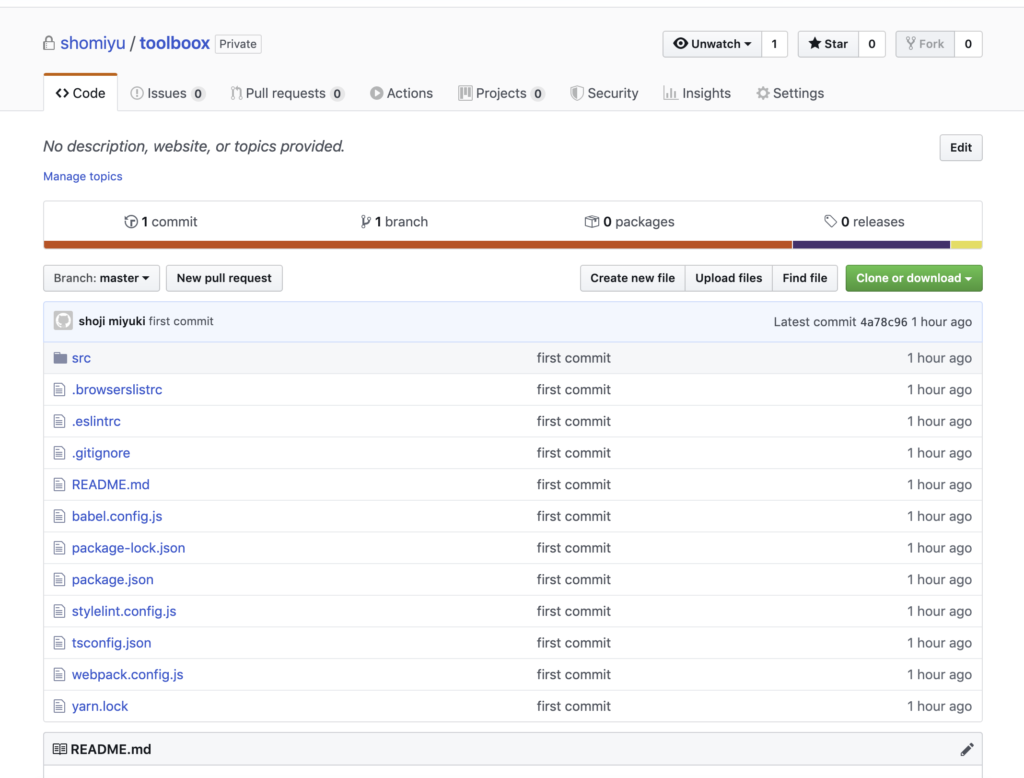The width and height of the screenshot is (1024, 778).
Task: Click the package box icon
Action: pyautogui.click(x=592, y=222)
